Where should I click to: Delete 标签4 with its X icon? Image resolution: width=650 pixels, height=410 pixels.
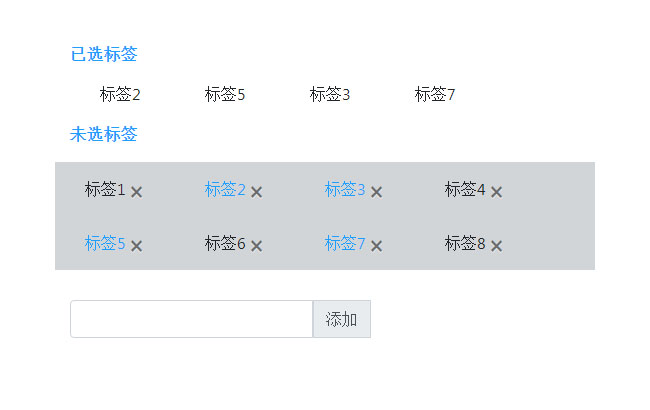click(x=497, y=192)
